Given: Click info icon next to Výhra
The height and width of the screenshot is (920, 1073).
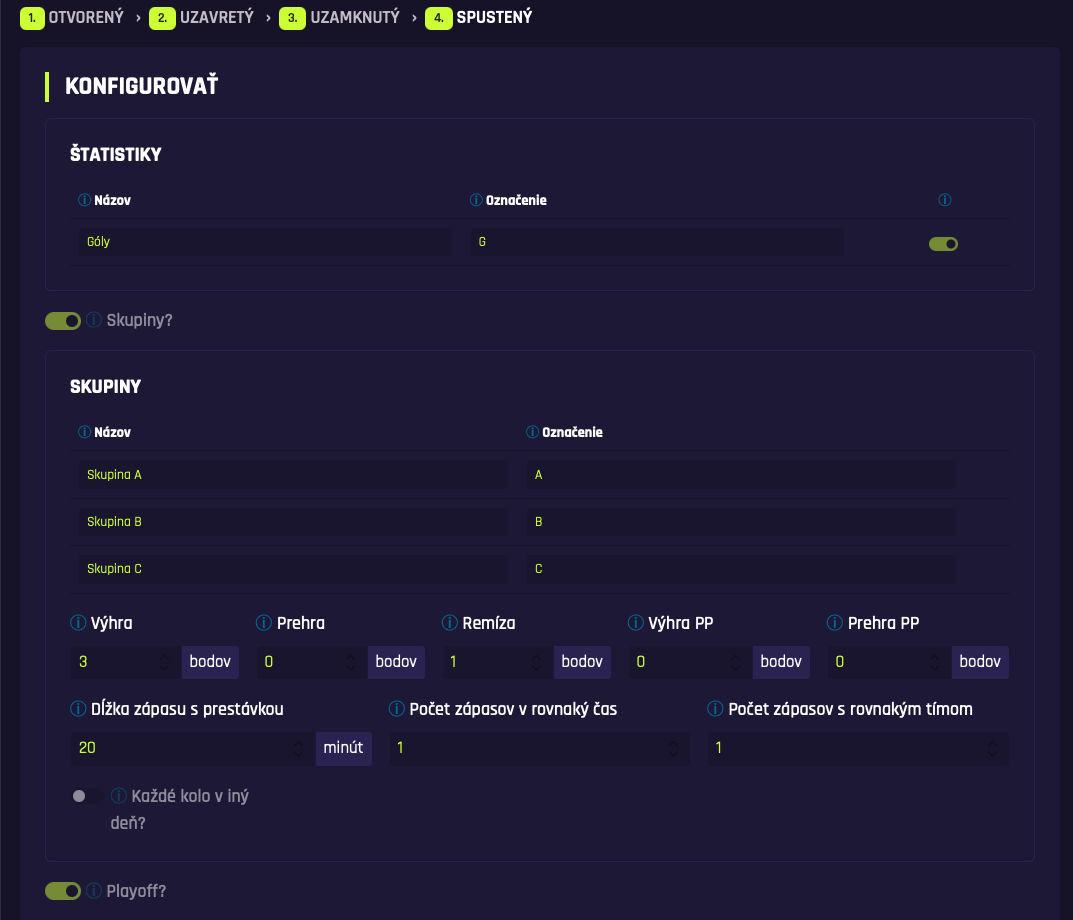Looking at the screenshot, I should (x=78, y=623).
